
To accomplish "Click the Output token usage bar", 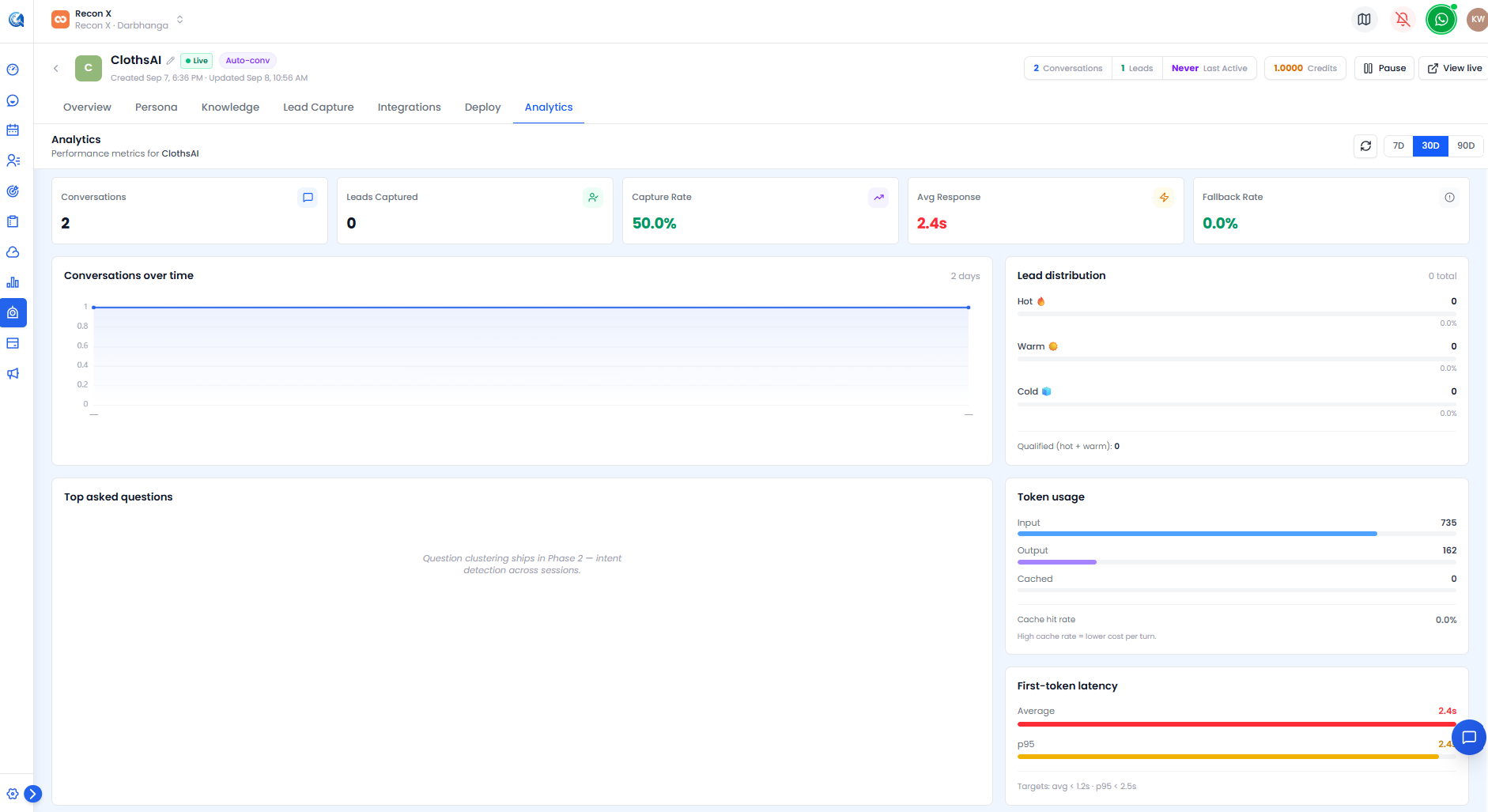I will pyautogui.click(x=1237, y=562).
